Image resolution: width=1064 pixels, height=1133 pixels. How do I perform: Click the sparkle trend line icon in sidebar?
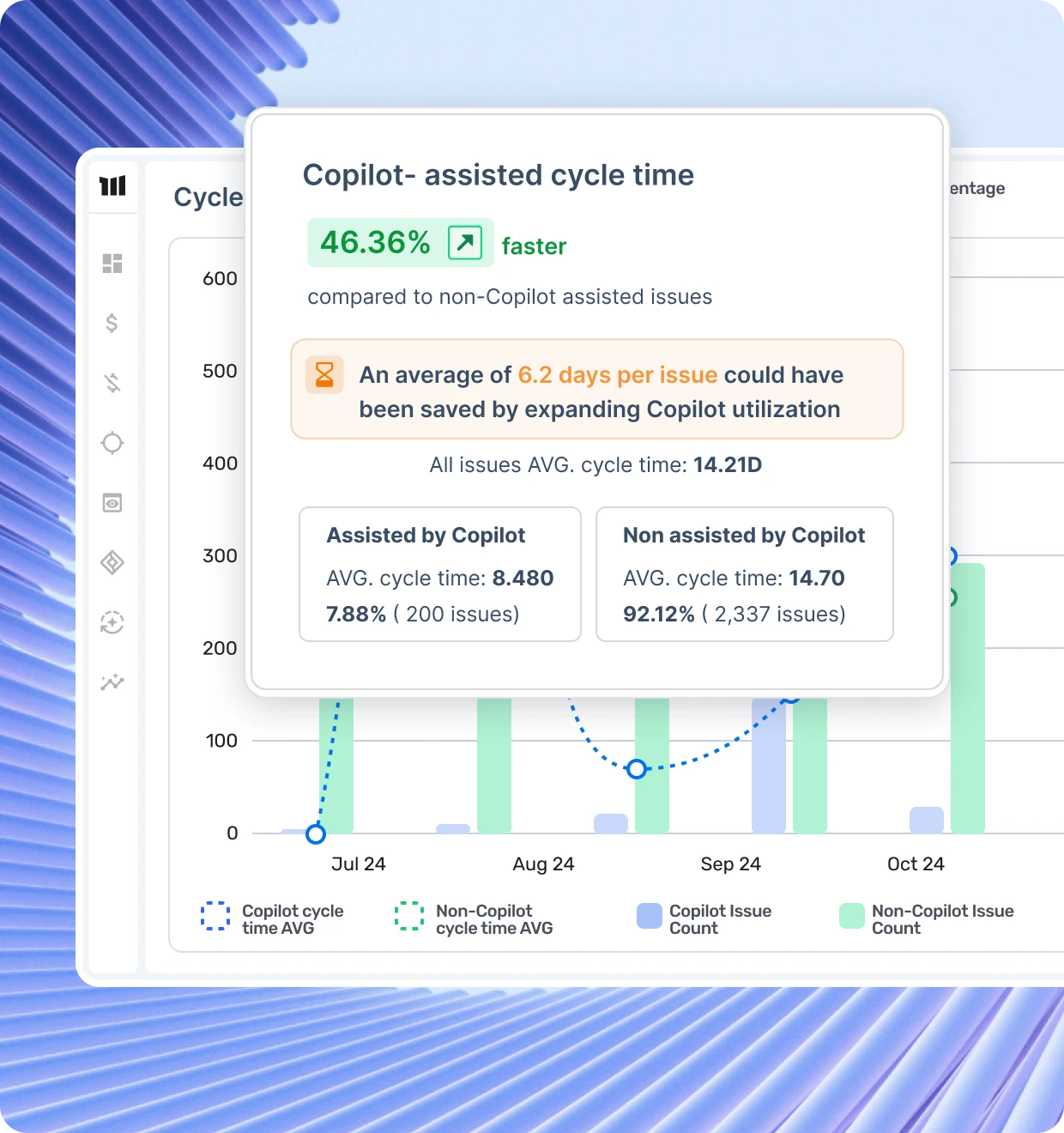coord(112,682)
